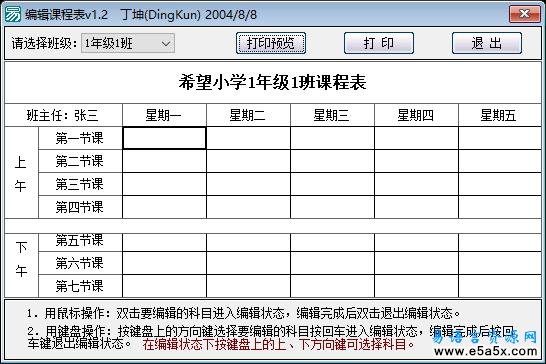Click the 请选择班级 label
Viewport: 546px width, 364px height.
[44, 44]
